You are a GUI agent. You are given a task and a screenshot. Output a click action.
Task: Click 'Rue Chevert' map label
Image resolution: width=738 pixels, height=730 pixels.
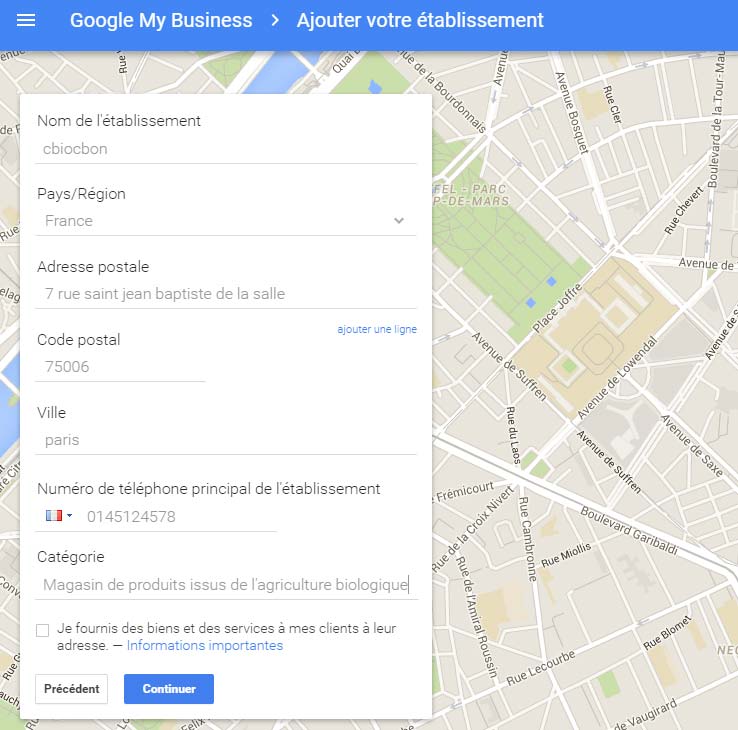click(x=683, y=210)
